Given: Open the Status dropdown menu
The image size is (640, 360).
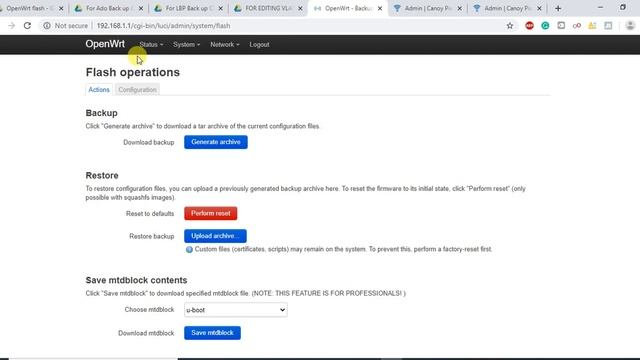Looking at the screenshot, I should click(151, 44).
